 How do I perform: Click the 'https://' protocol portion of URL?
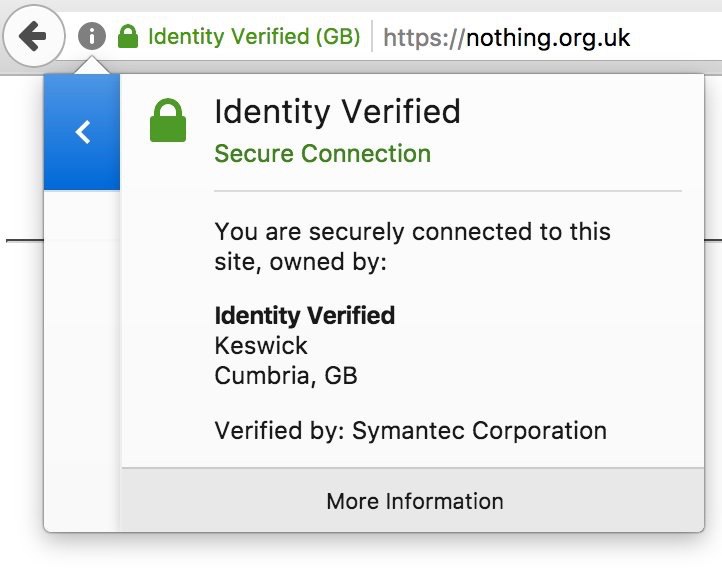click(424, 38)
